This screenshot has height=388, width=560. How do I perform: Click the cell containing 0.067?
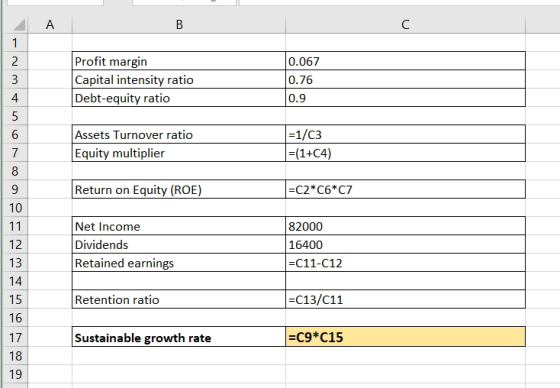[x=405, y=61]
